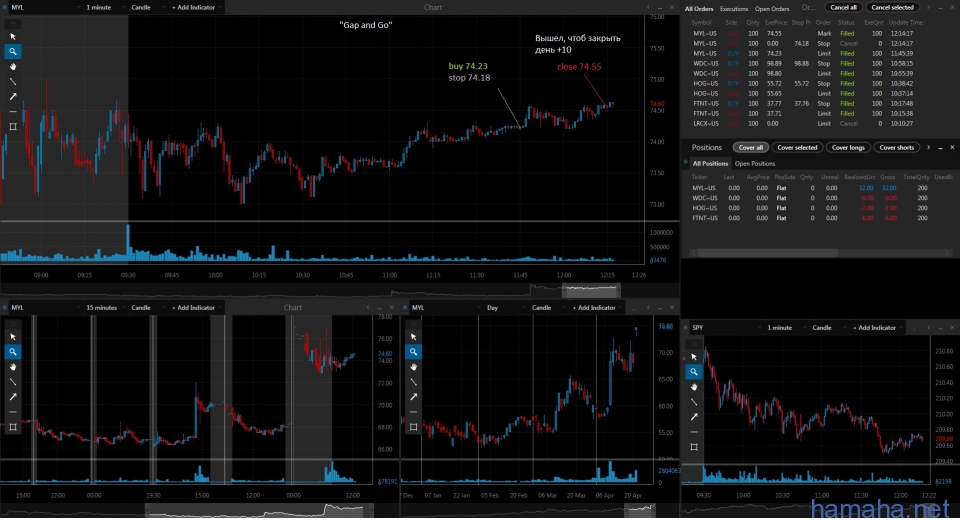
Task: Select line tool in 15 minutes chart
Action: (x=13, y=382)
